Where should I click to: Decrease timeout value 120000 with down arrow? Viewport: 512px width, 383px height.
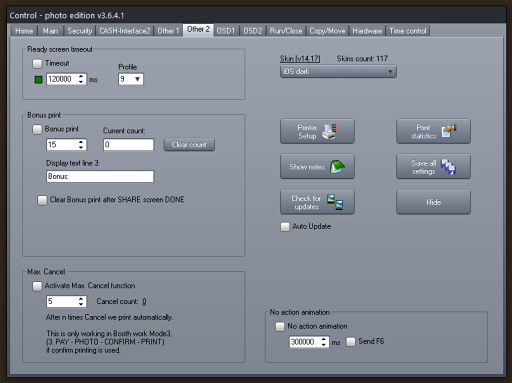(x=81, y=82)
